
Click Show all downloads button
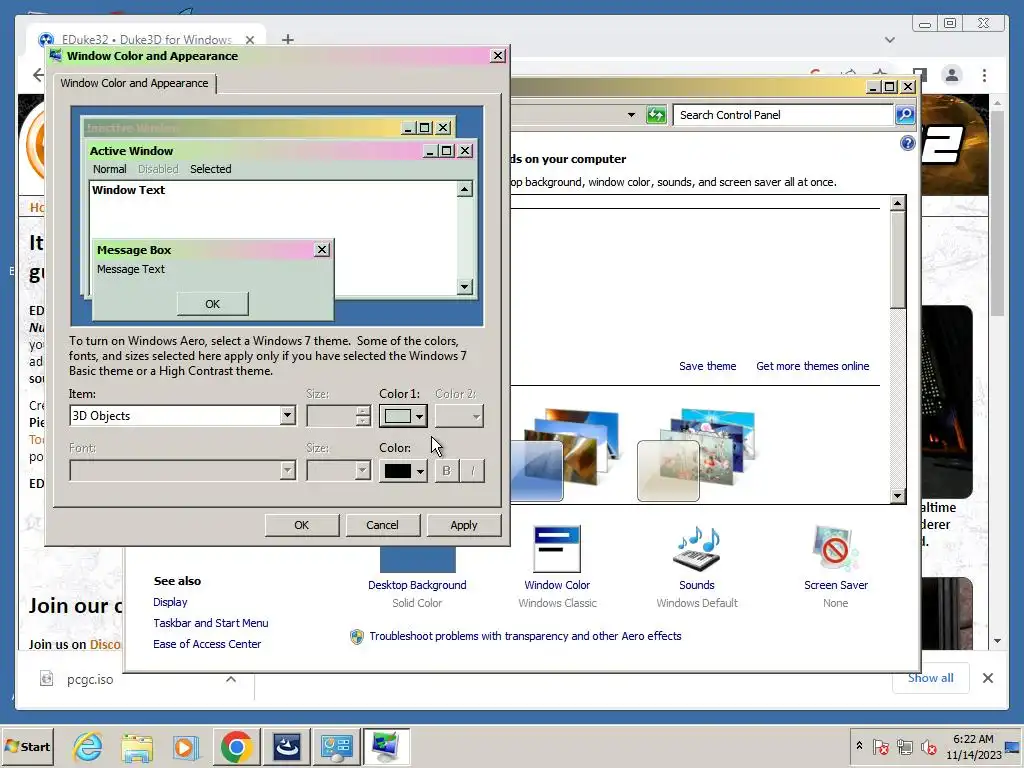[x=930, y=678]
